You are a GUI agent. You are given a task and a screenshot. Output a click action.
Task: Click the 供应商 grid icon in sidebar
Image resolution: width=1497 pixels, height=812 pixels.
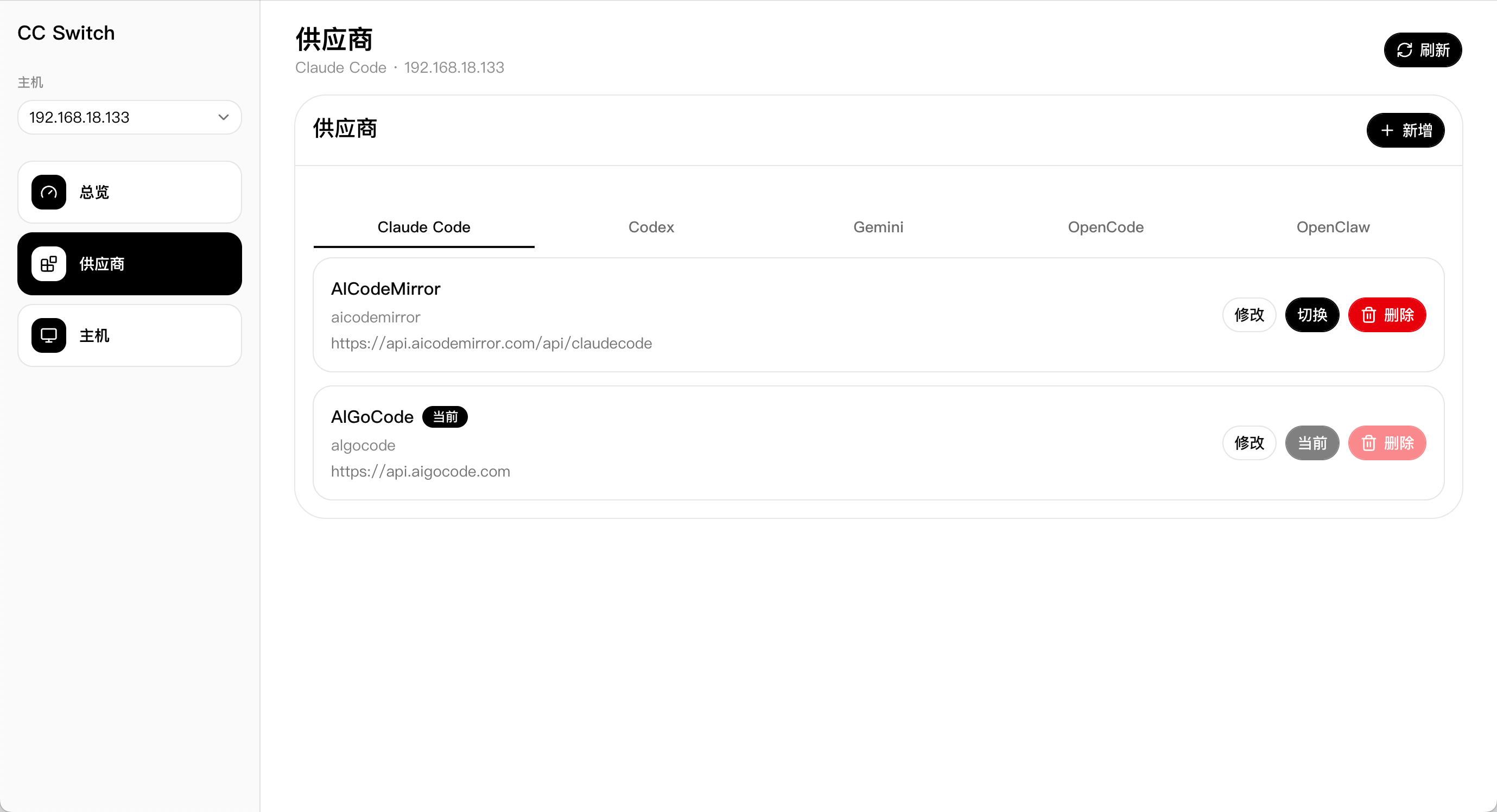pyautogui.click(x=49, y=264)
